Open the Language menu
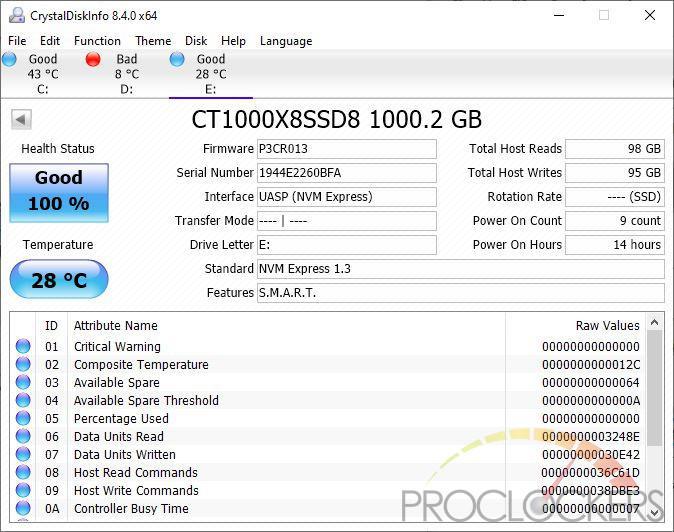 click(286, 41)
